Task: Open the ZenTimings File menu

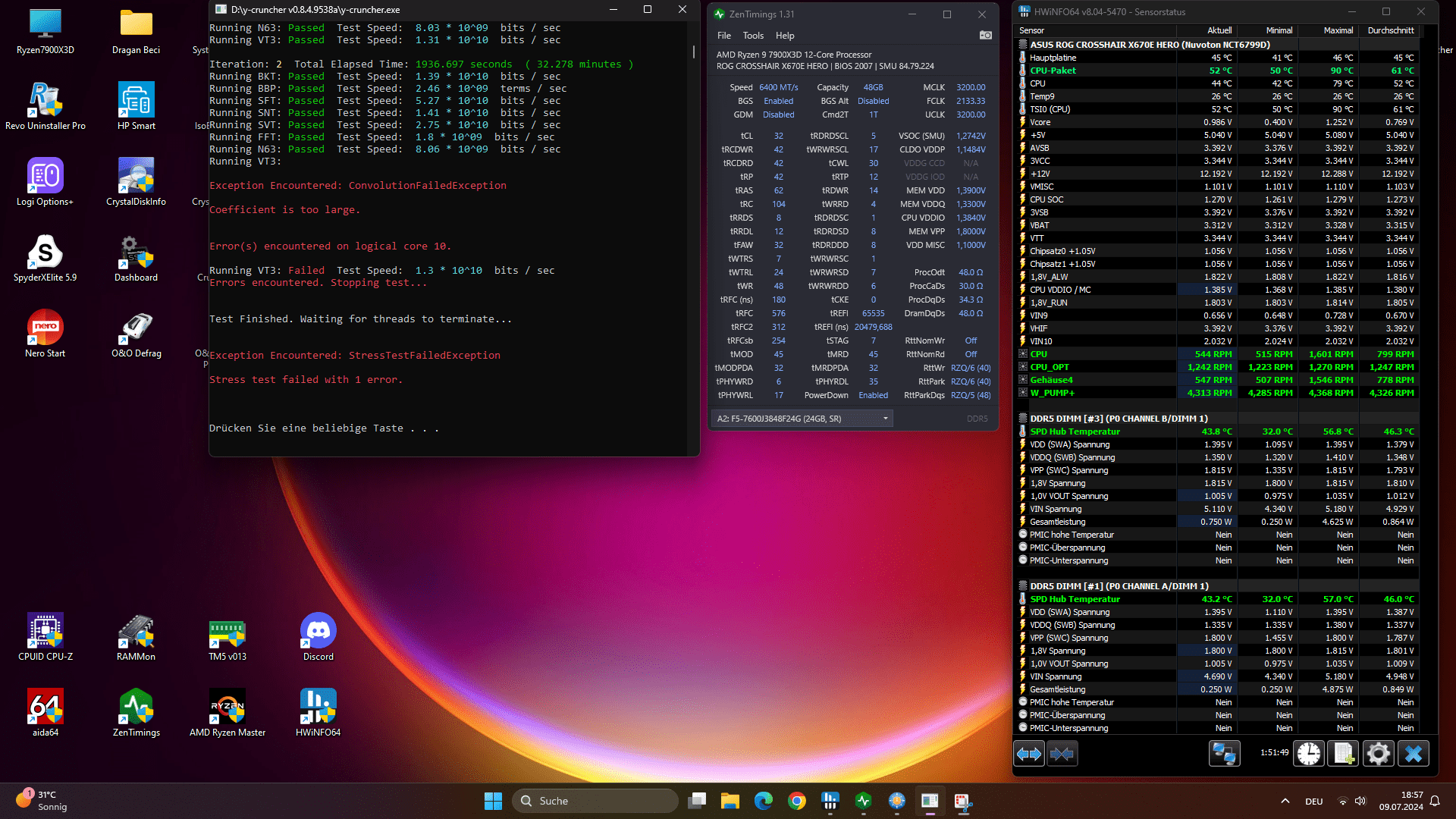Action: tap(724, 36)
